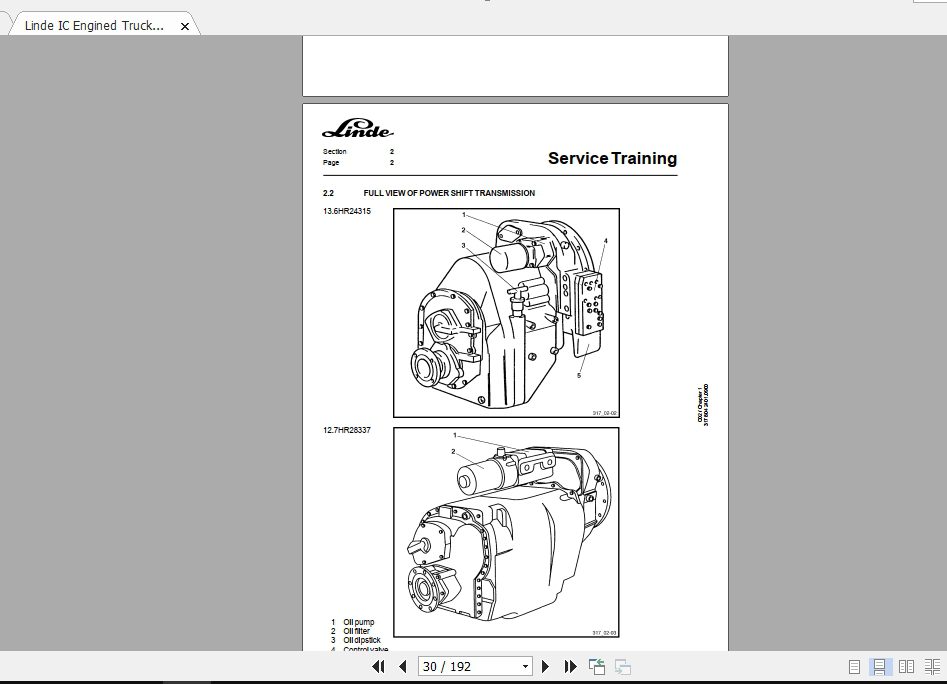The width and height of the screenshot is (947, 684).
Task: Click the green back-navigation page icon
Action: coord(597,665)
